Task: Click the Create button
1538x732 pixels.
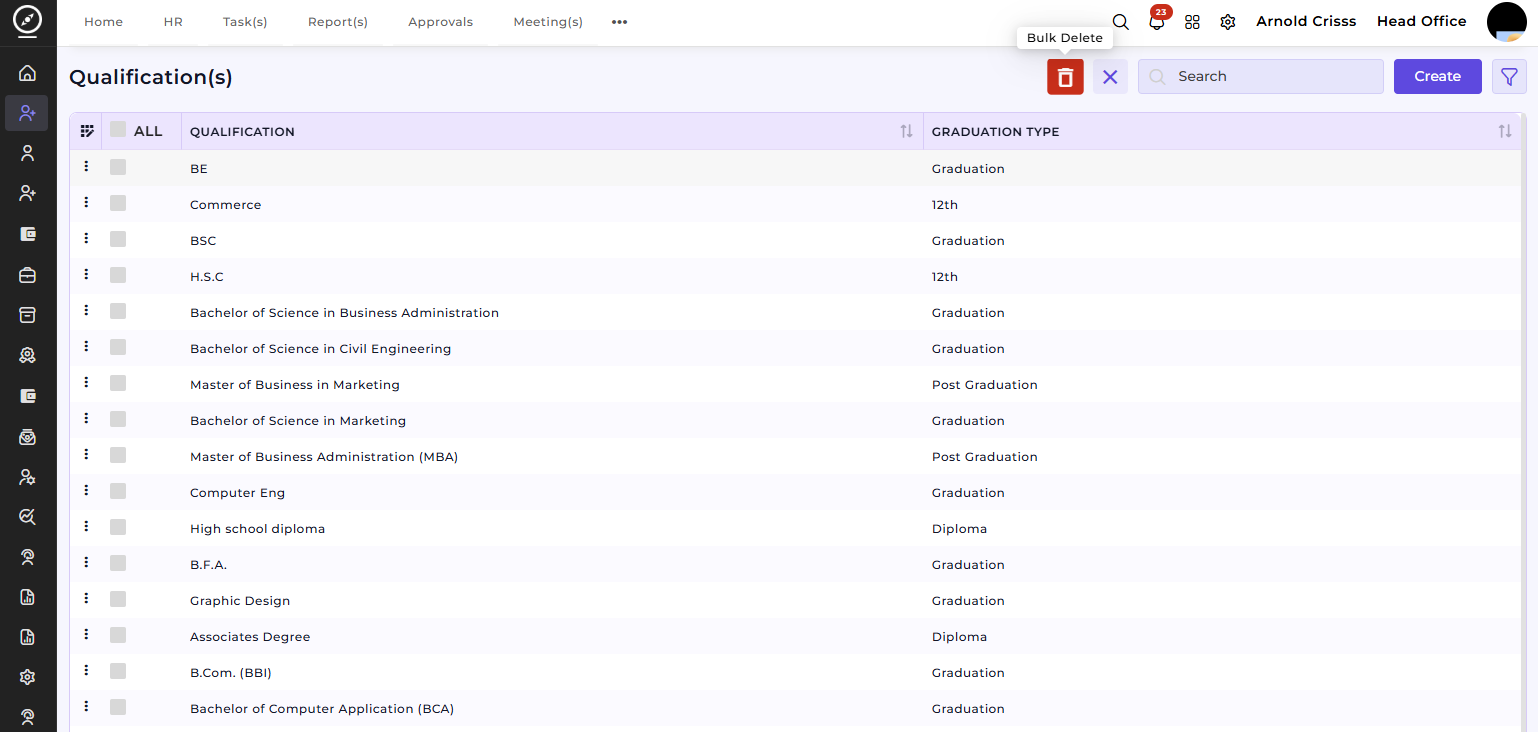Action: point(1437,77)
